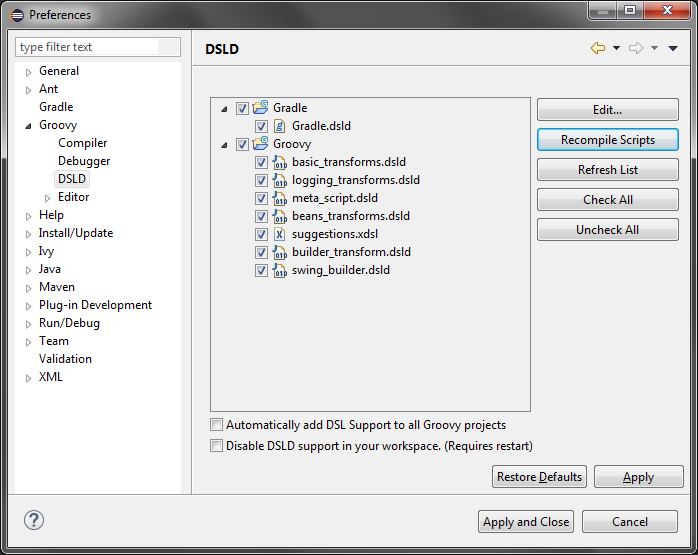This screenshot has height=555, width=698.
Task: Uncheck the Gradle.dsld checkbox
Action: pos(261,126)
